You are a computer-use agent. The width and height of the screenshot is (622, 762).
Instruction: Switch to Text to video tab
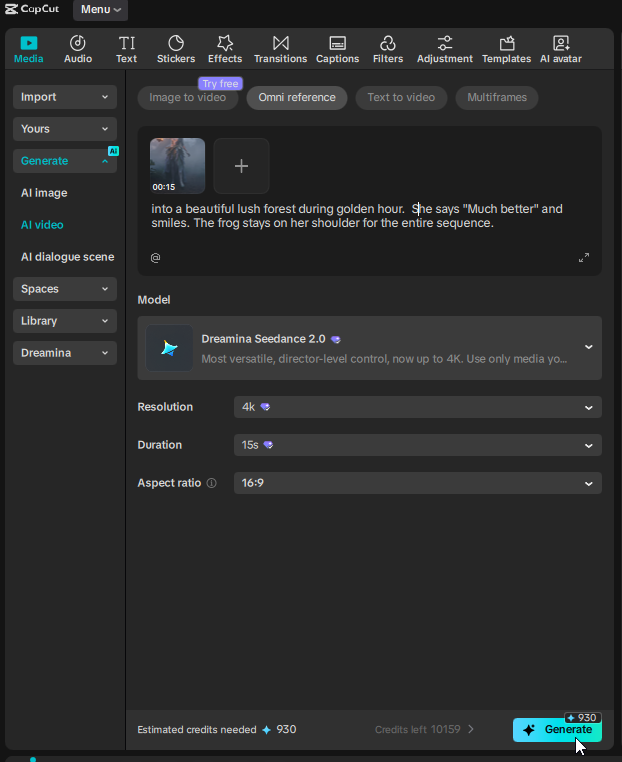pos(401,98)
